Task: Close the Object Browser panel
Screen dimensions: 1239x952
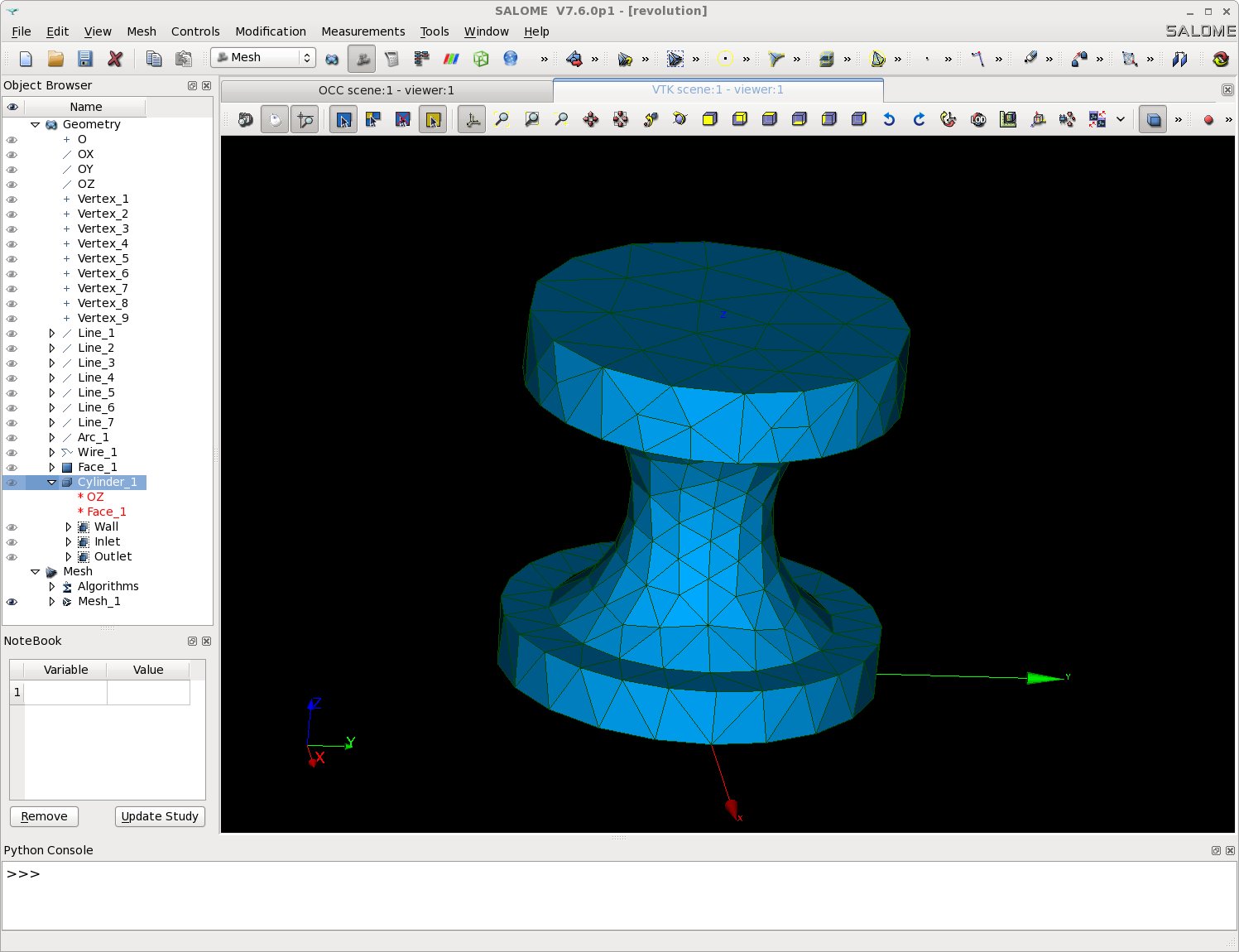Action: [x=206, y=86]
